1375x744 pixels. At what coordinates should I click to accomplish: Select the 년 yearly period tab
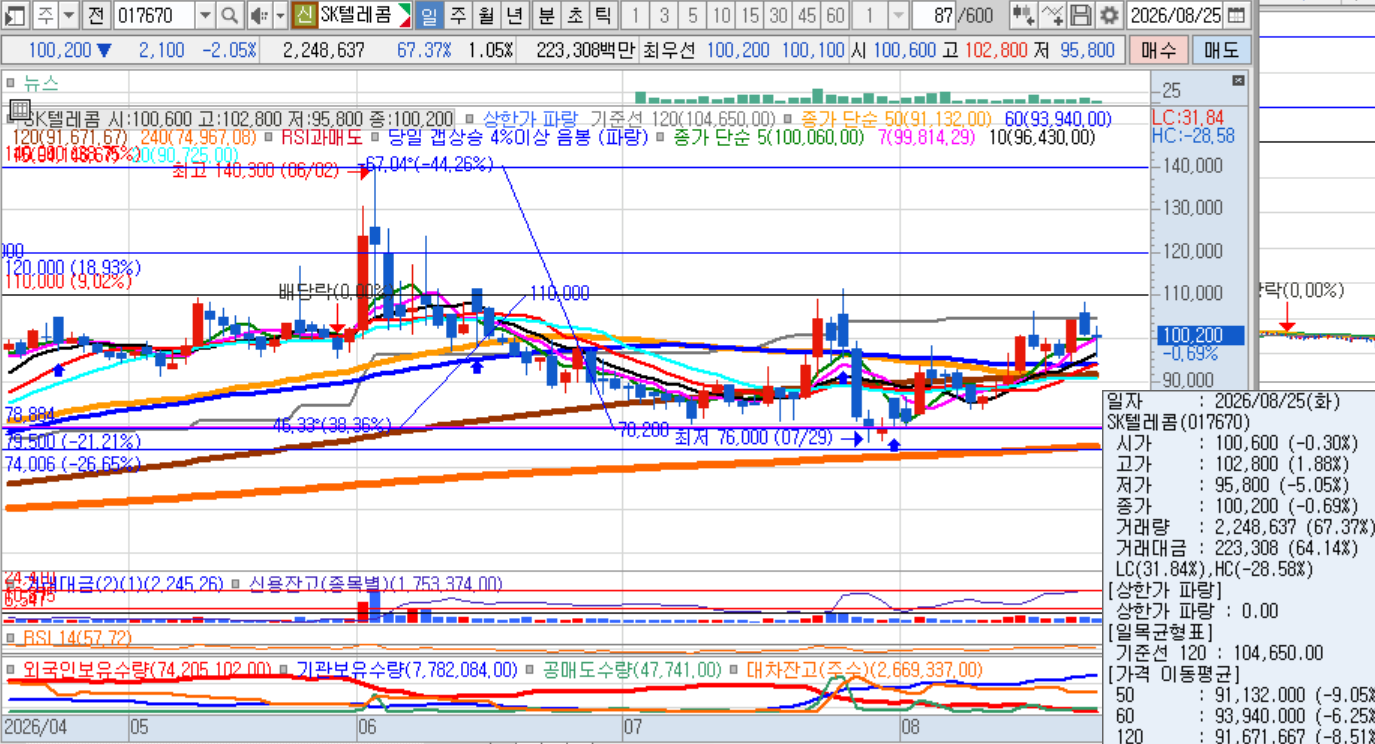(516, 15)
